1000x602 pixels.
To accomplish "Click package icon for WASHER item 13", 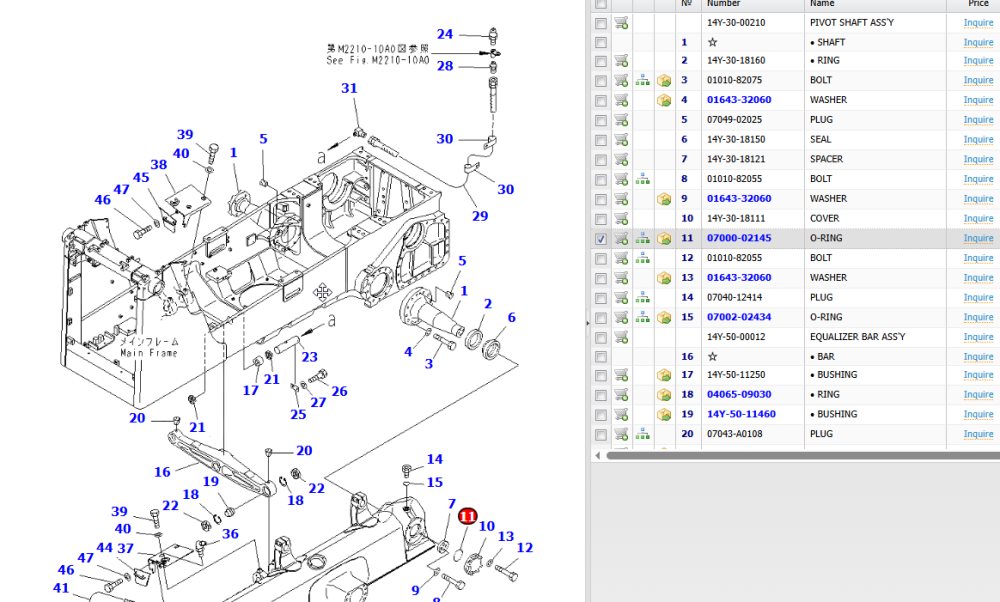I will coord(664,278).
